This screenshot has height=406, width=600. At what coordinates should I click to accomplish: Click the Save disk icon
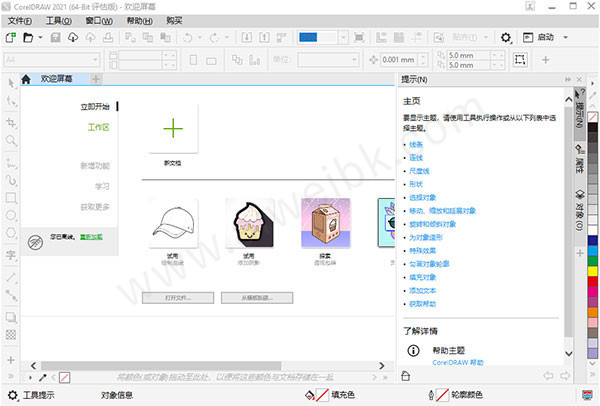point(55,38)
